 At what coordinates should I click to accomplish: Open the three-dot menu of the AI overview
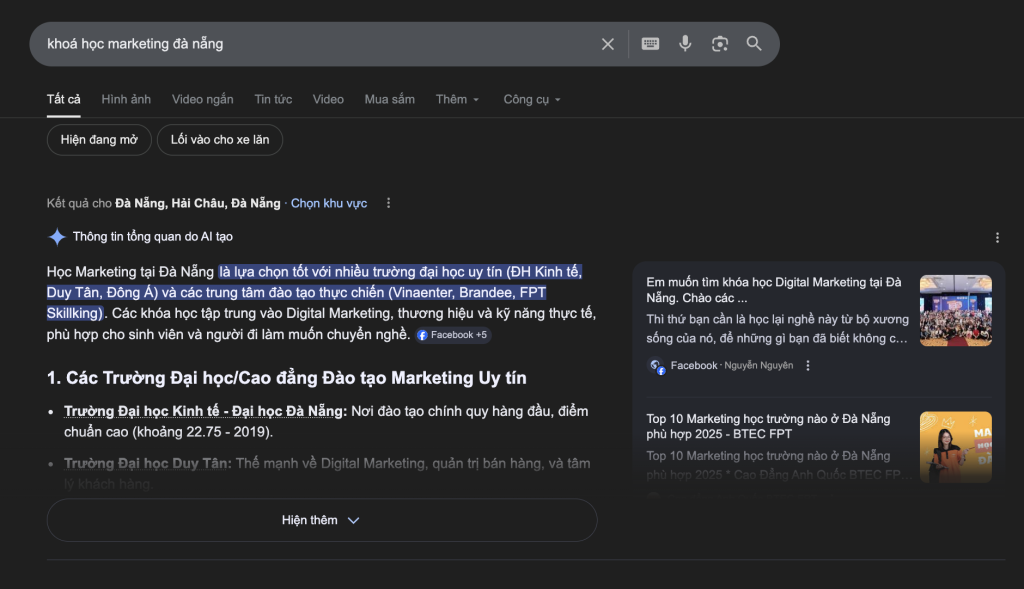(997, 238)
